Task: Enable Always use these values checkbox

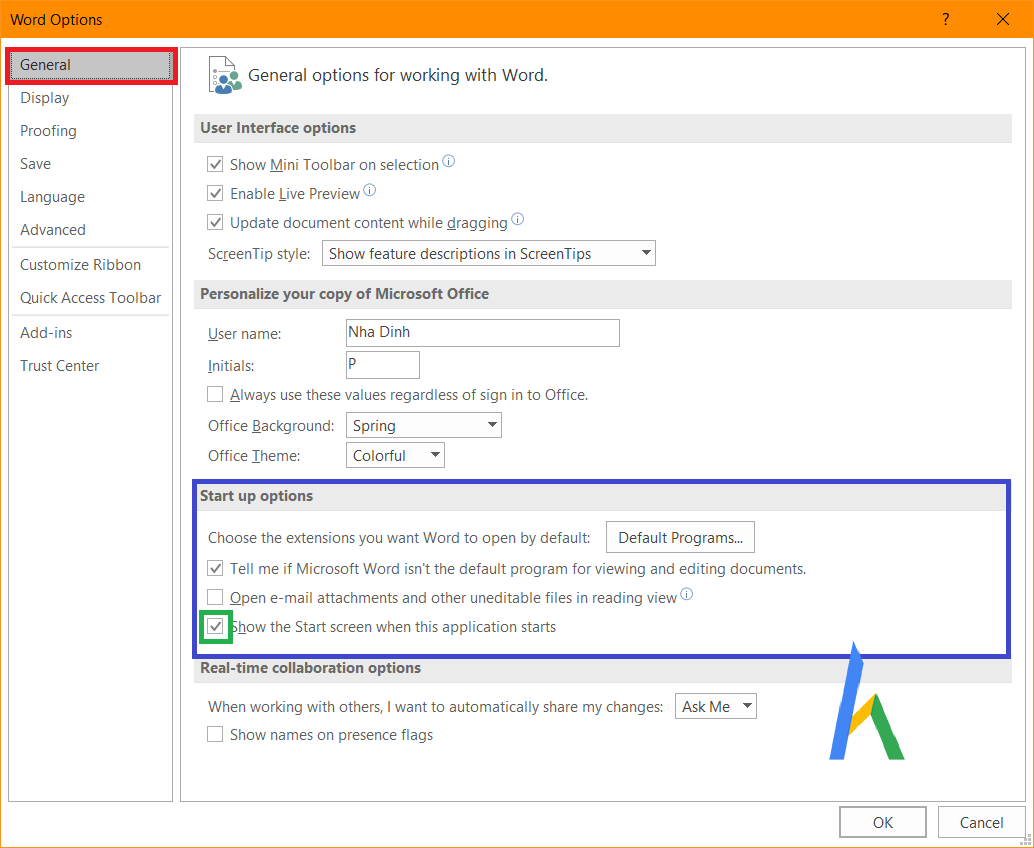Action: click(215, 394)
